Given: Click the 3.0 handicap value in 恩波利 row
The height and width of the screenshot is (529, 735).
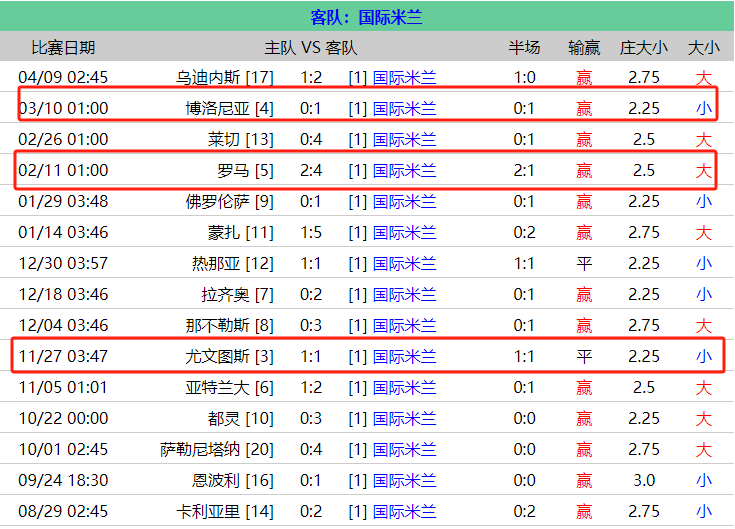Looking at the screenshot, I should (644, 480).
